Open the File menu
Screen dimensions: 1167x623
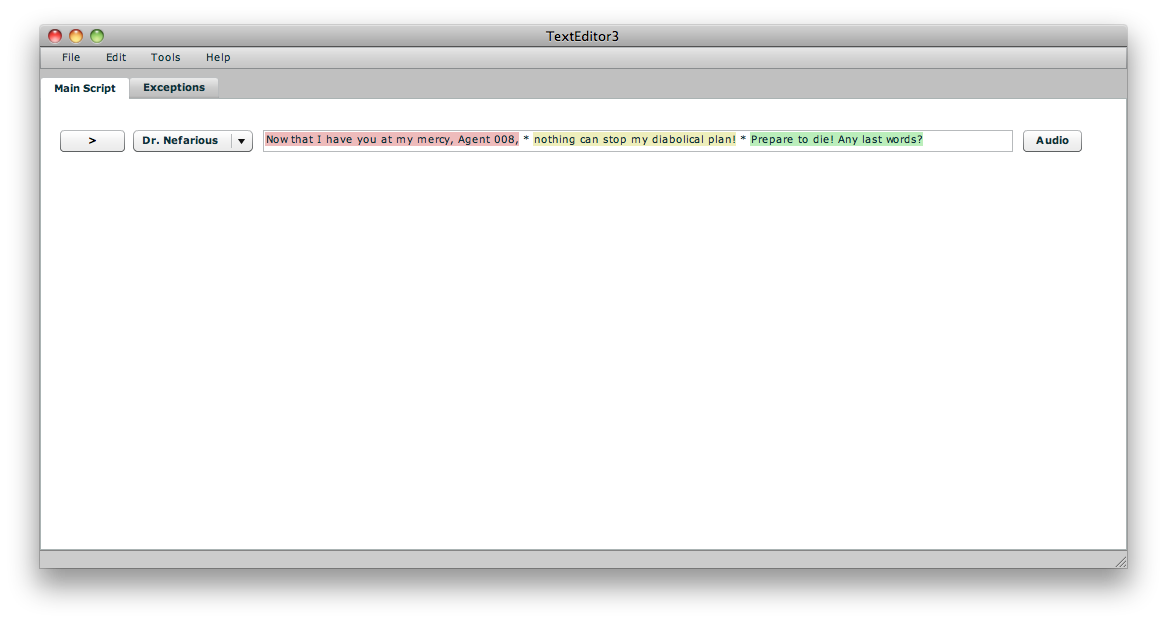pyautogui.click(x=71, y=57)
